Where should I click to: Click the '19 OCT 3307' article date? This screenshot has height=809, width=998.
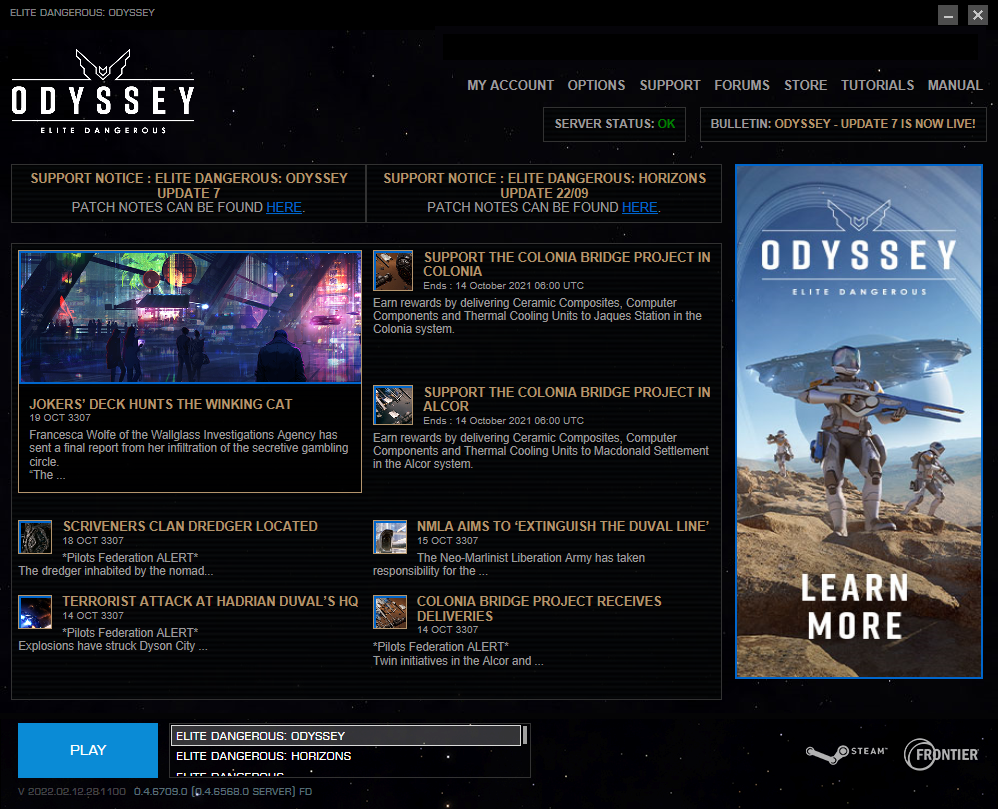[x=60, y=418]
